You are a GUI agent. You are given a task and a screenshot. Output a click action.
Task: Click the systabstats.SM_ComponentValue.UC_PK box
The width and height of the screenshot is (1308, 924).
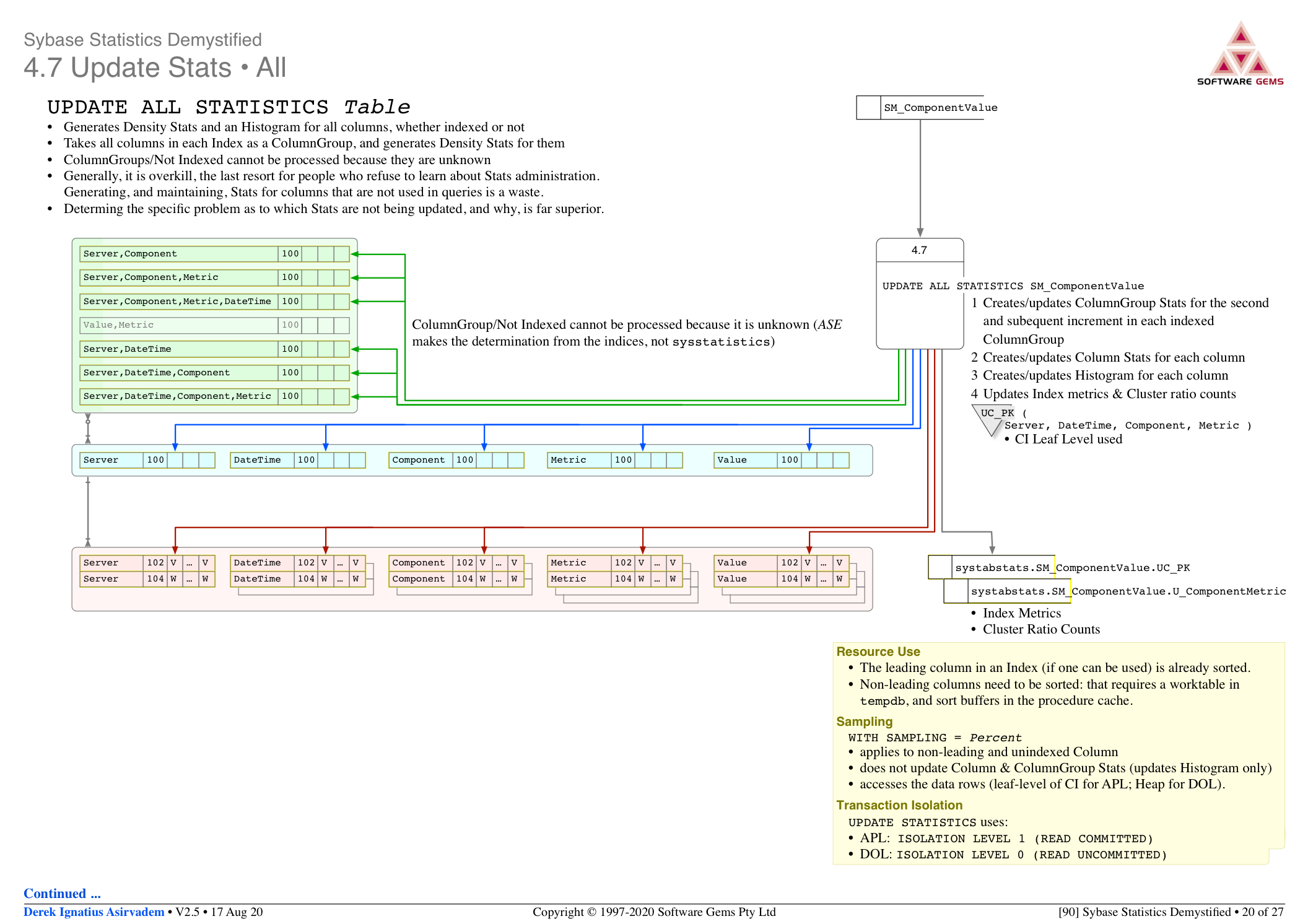point(1059,568)
